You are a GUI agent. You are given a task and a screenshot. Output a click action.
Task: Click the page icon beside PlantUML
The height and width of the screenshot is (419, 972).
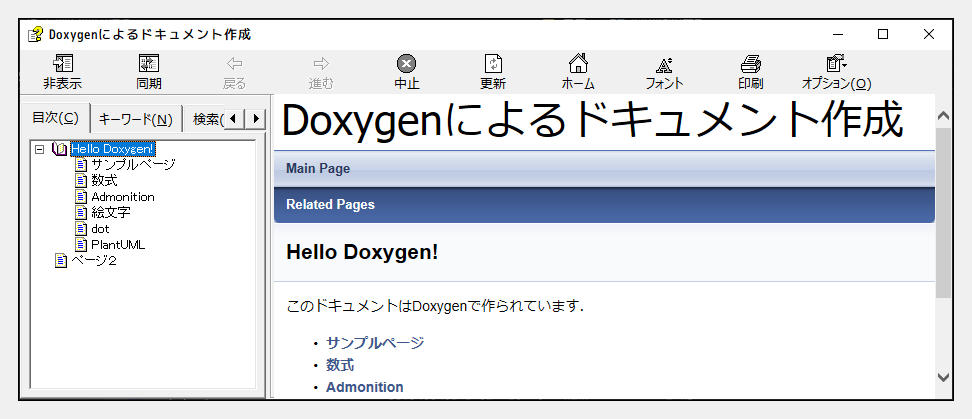point(81,245)
